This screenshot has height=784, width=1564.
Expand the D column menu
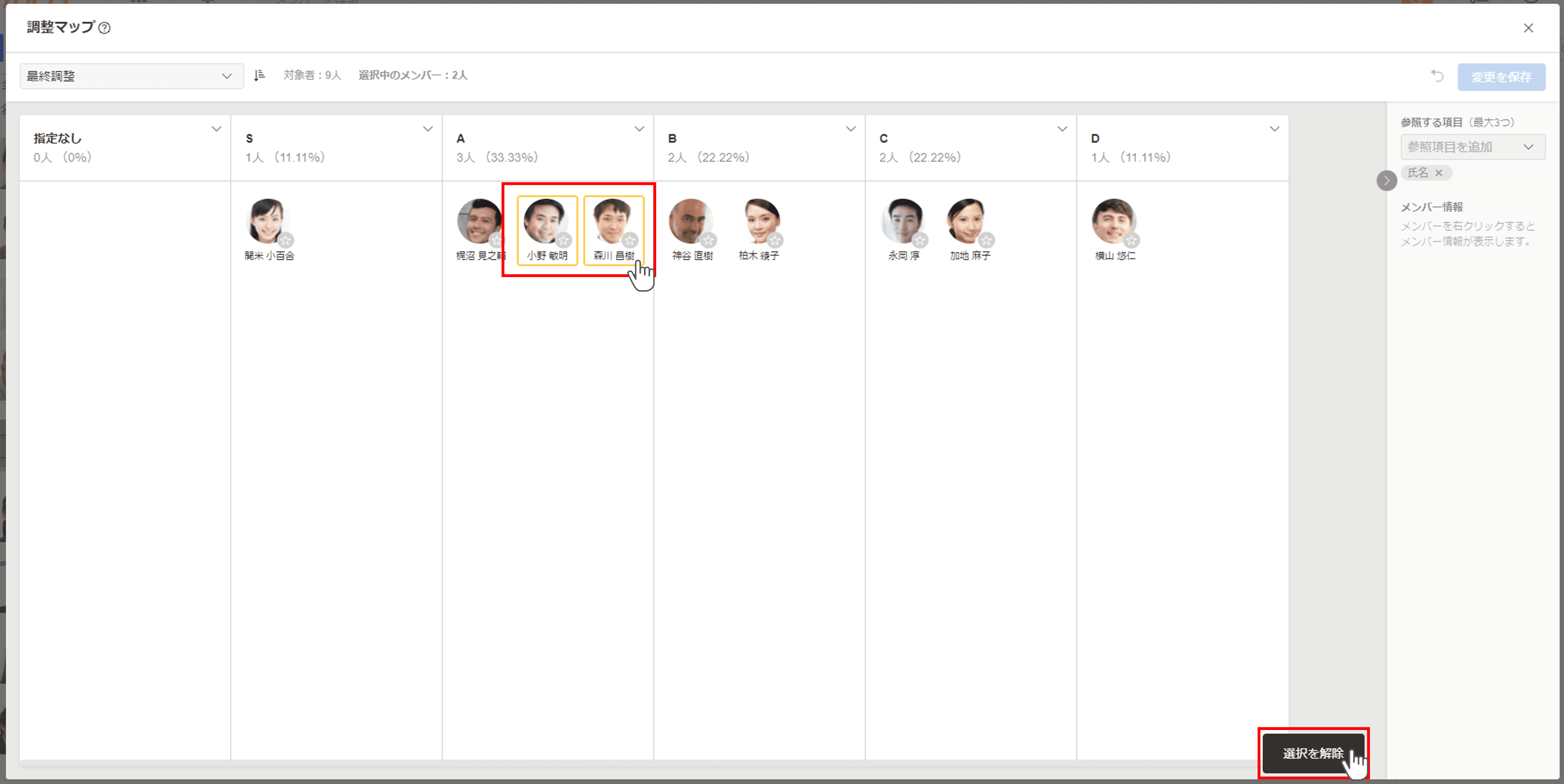(1274, 129)
